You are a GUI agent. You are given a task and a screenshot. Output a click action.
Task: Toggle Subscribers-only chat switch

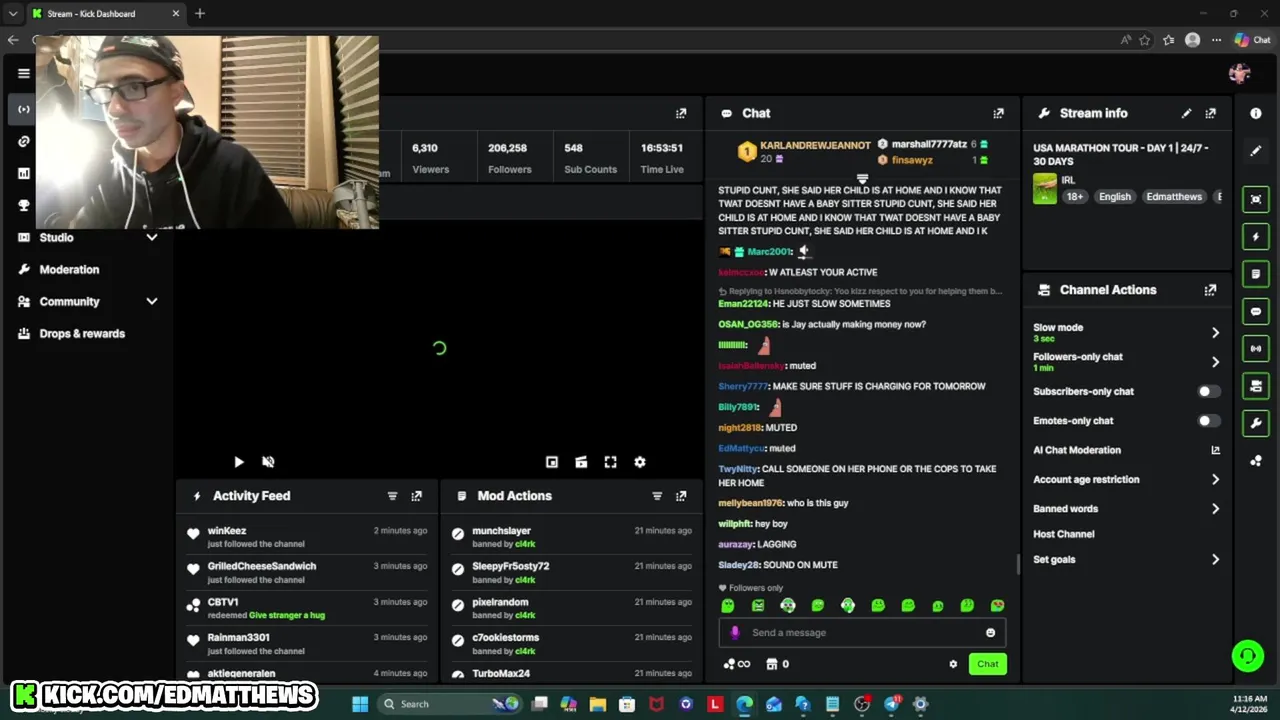coord(1208,391)
